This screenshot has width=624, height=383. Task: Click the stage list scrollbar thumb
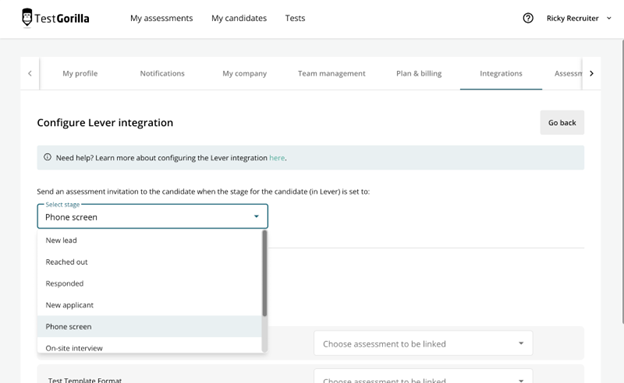[x=264, y=273]
